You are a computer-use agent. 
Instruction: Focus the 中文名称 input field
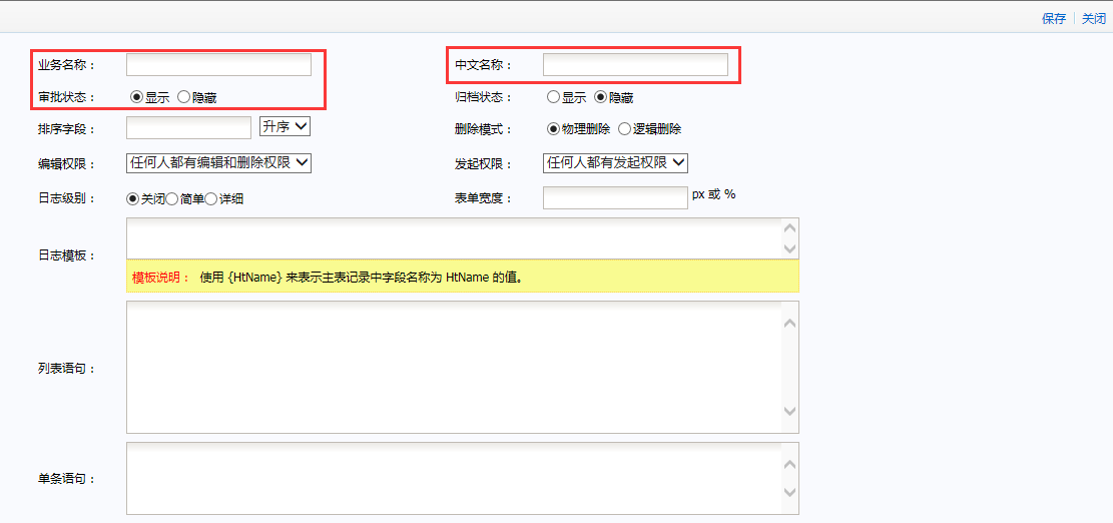[635, 65]
